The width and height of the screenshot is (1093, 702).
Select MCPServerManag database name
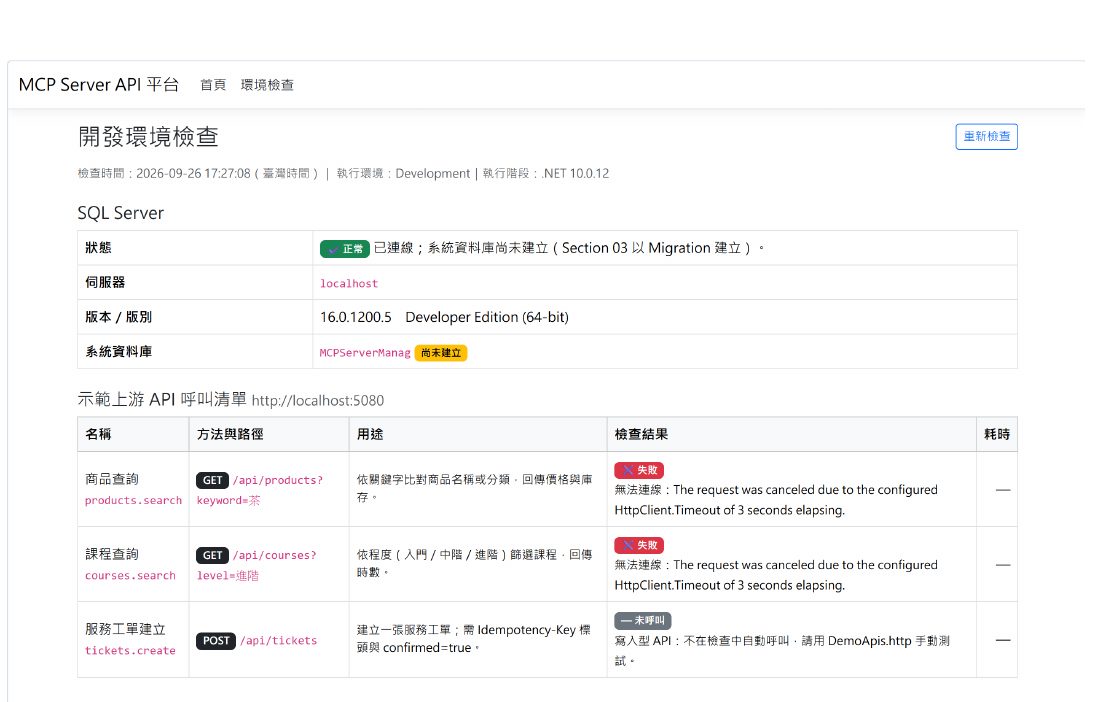click(365, 353)
